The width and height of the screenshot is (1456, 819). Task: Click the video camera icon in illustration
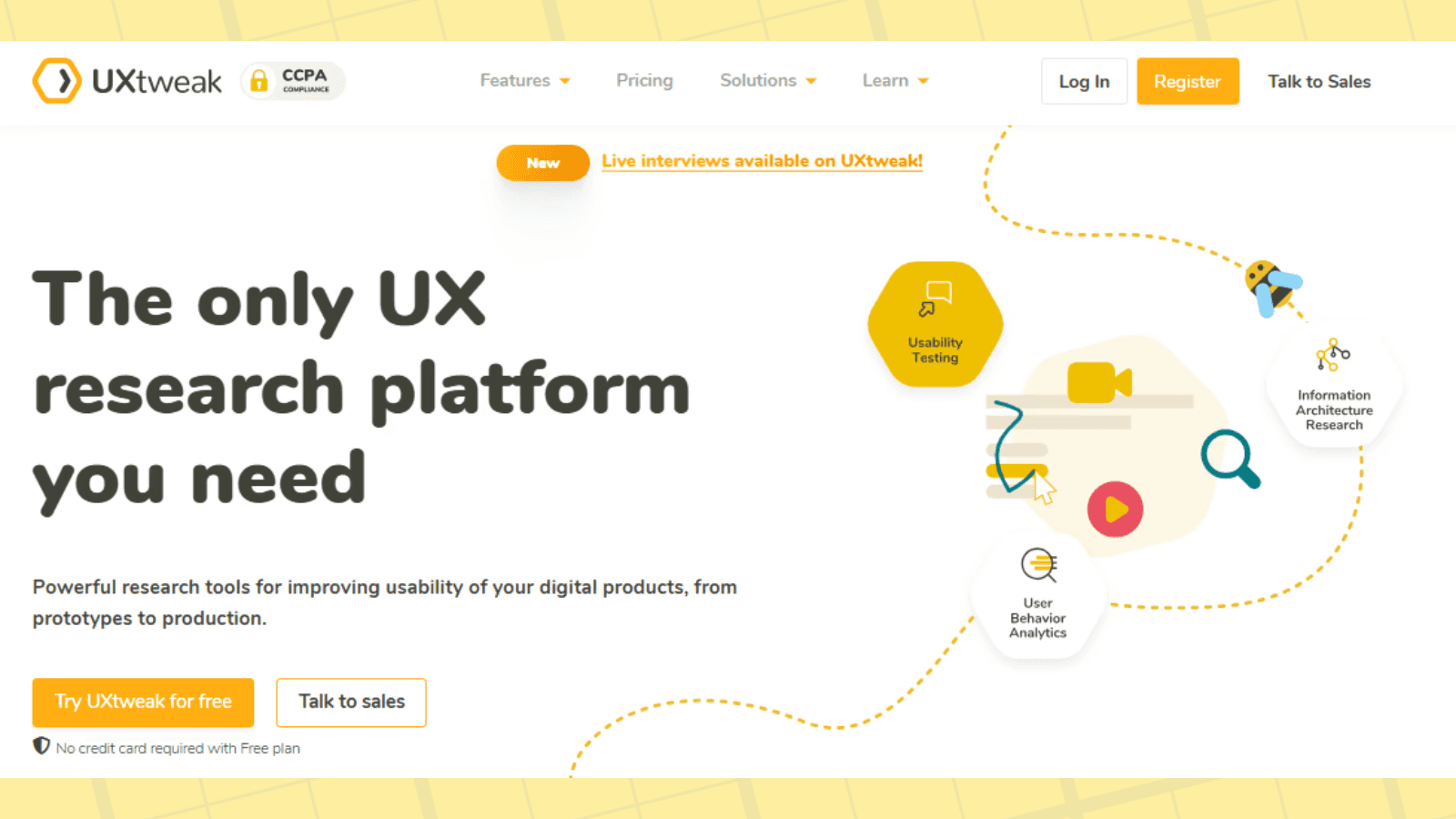pos(1099,382)
